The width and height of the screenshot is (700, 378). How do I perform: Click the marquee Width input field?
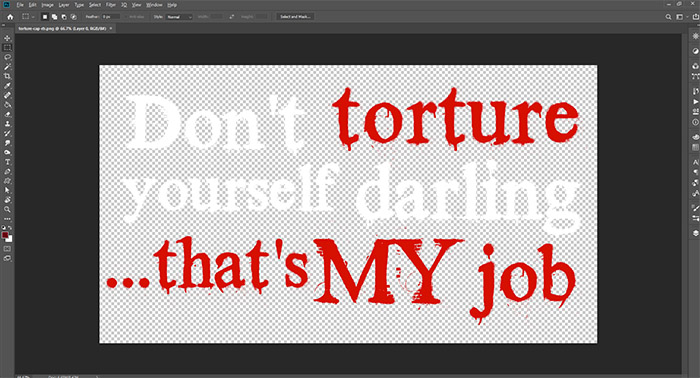[x=216, y=17]
